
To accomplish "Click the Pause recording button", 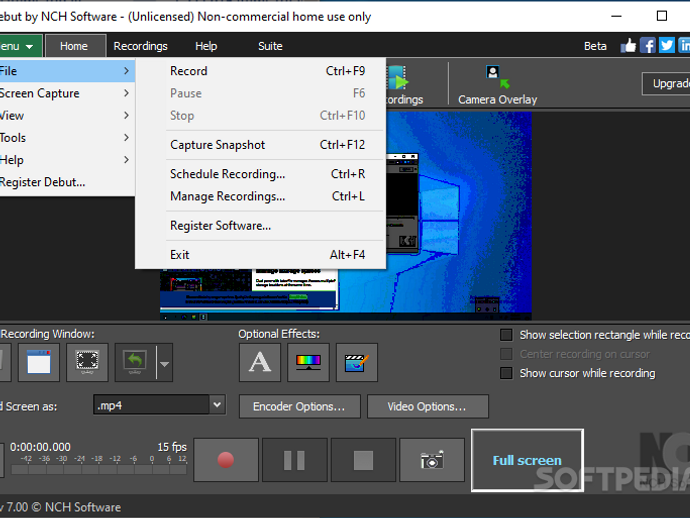I will (294, 460).
